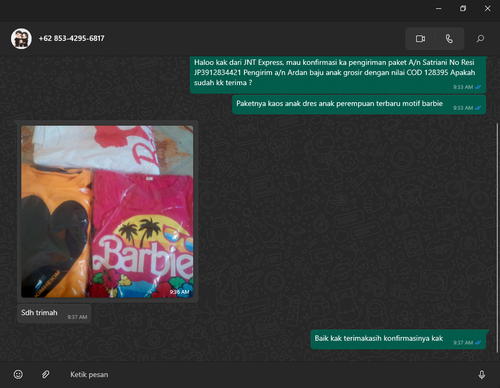The height and width of the screenshot is (388, 500).
Task: Click the 9:37 AM timestamp on 'Sdh trimah'
Action: (77, 317)
